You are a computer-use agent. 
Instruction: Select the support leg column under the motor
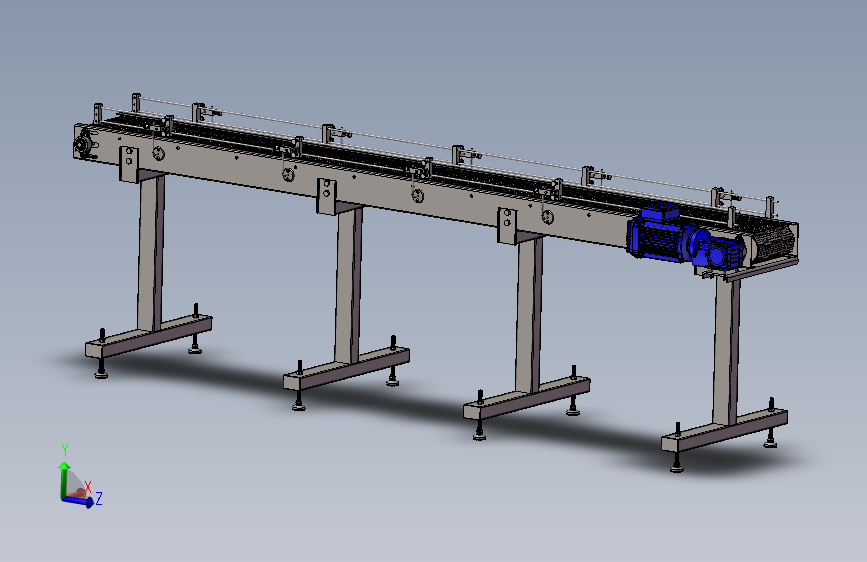[727, 351]
